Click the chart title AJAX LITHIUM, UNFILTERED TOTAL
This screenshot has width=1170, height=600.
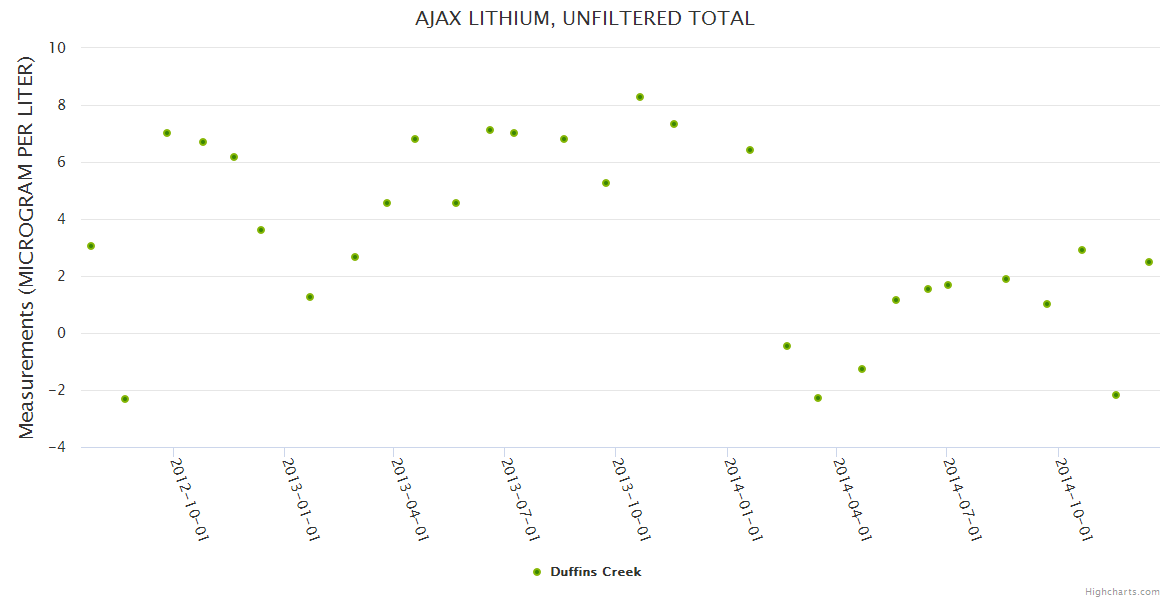pyautogui.click(x=585, y=19)
